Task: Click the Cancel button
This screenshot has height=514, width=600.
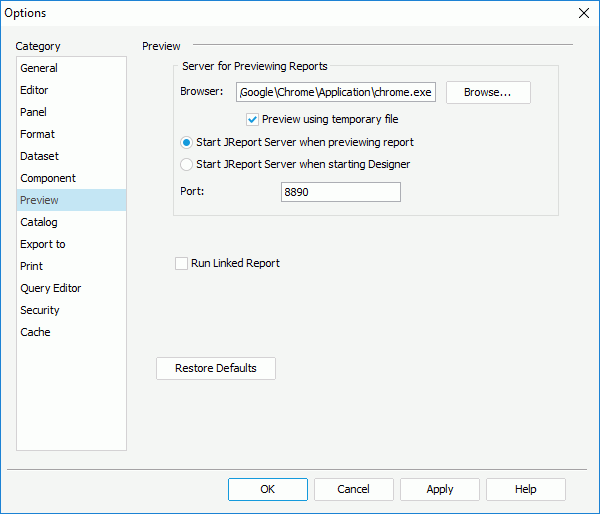Action: pyautogui.click(x=354, y=489)
